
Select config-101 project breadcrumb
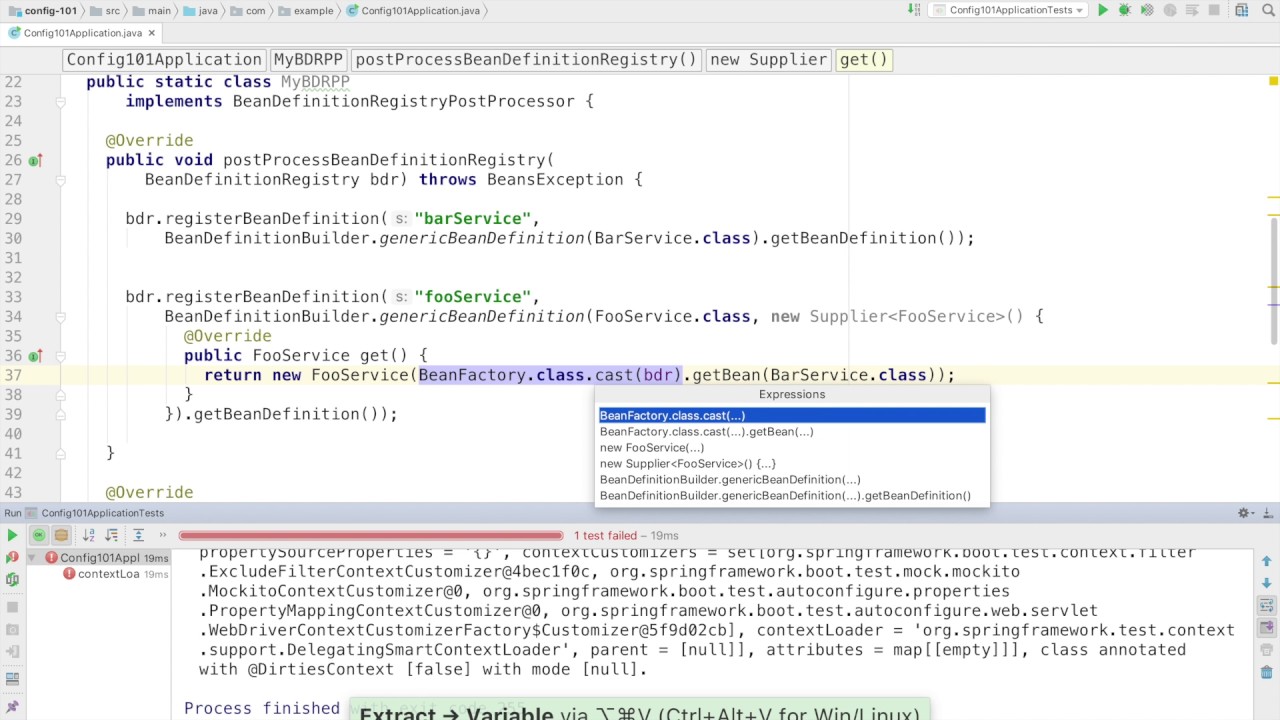click(x=43, y=10)
